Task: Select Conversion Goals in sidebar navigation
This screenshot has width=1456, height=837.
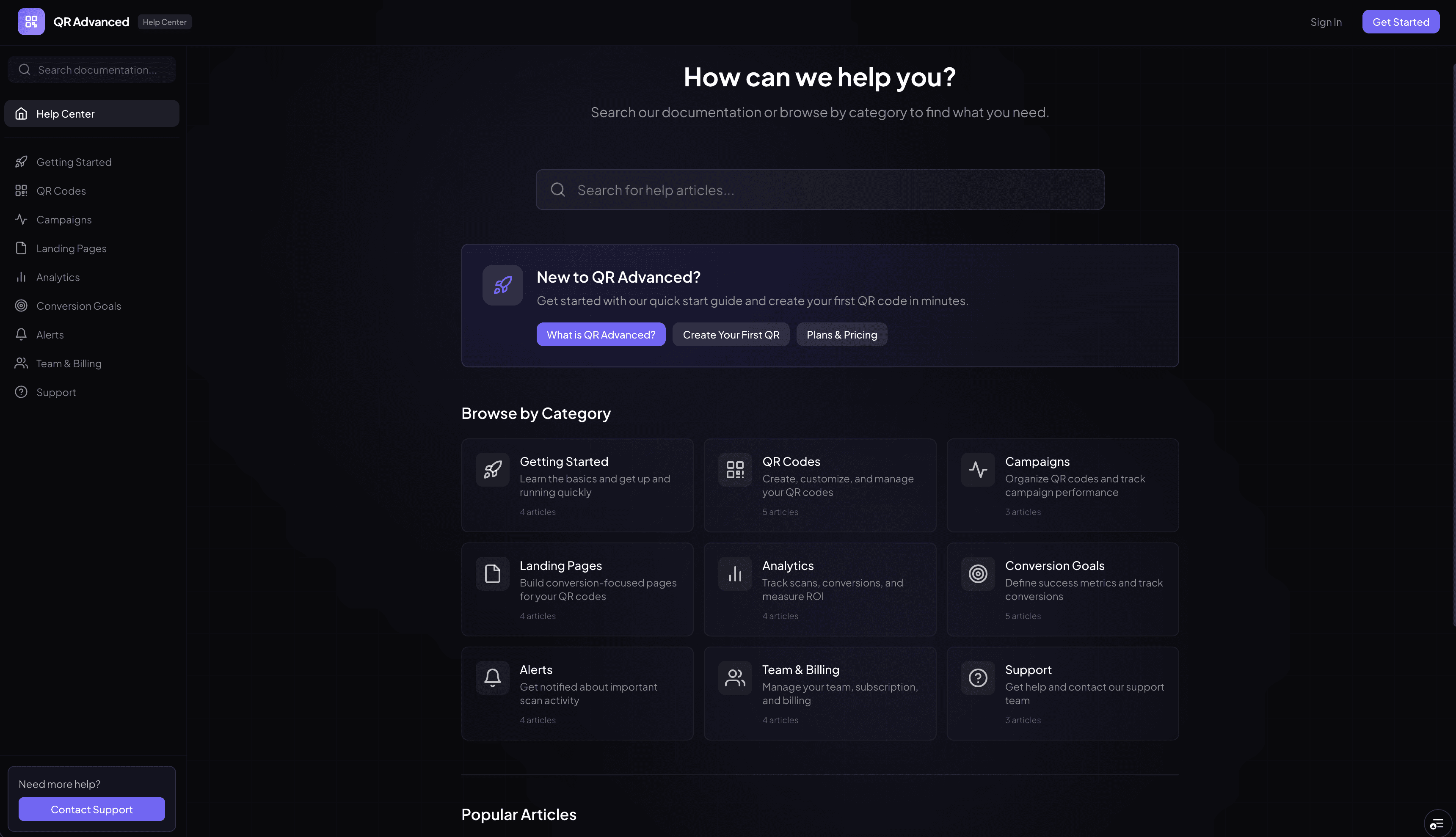Action: 78,306
